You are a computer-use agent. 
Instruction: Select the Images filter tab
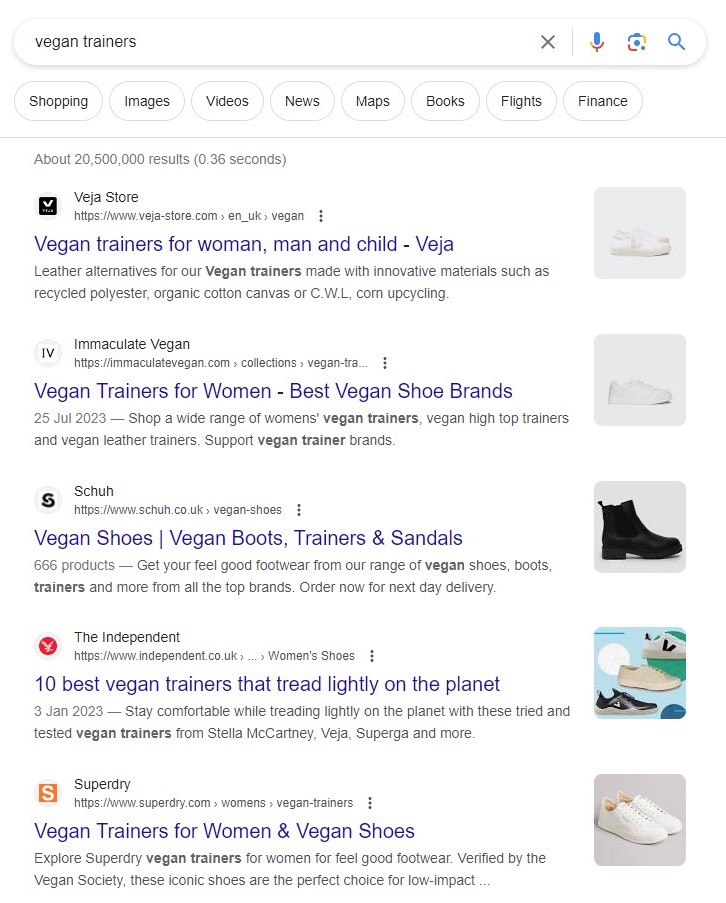coord(147,101)
